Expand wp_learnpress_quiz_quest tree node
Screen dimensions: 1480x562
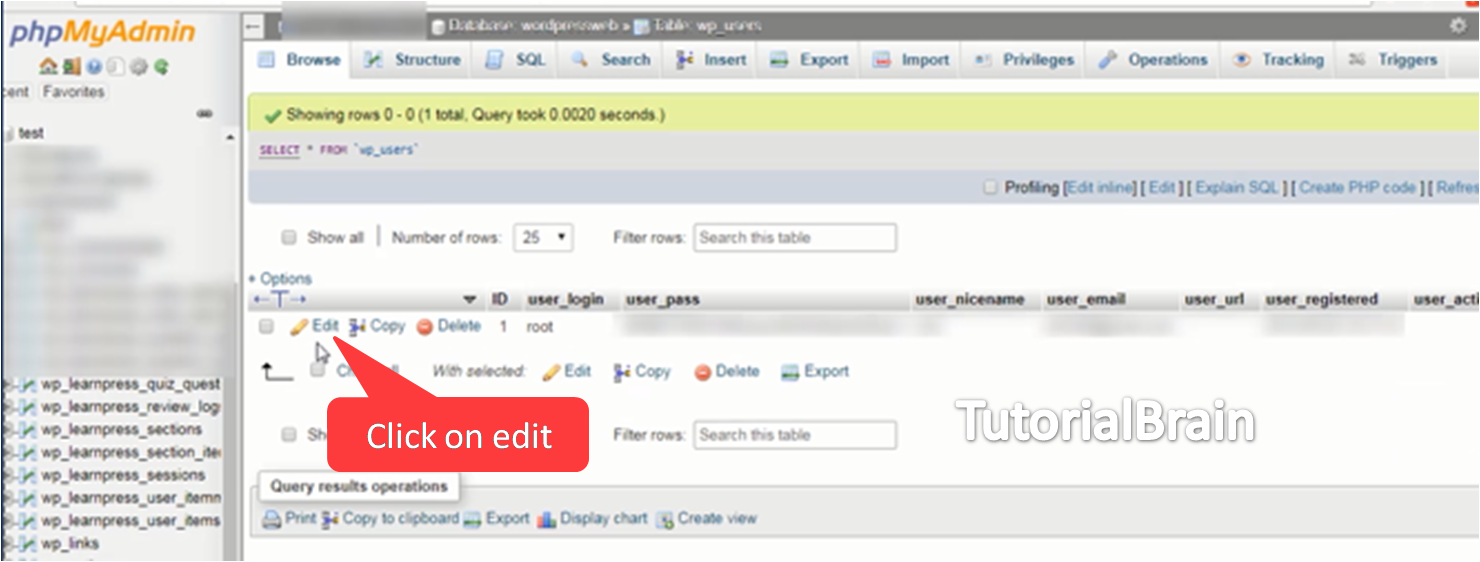[x=8, y=383]
